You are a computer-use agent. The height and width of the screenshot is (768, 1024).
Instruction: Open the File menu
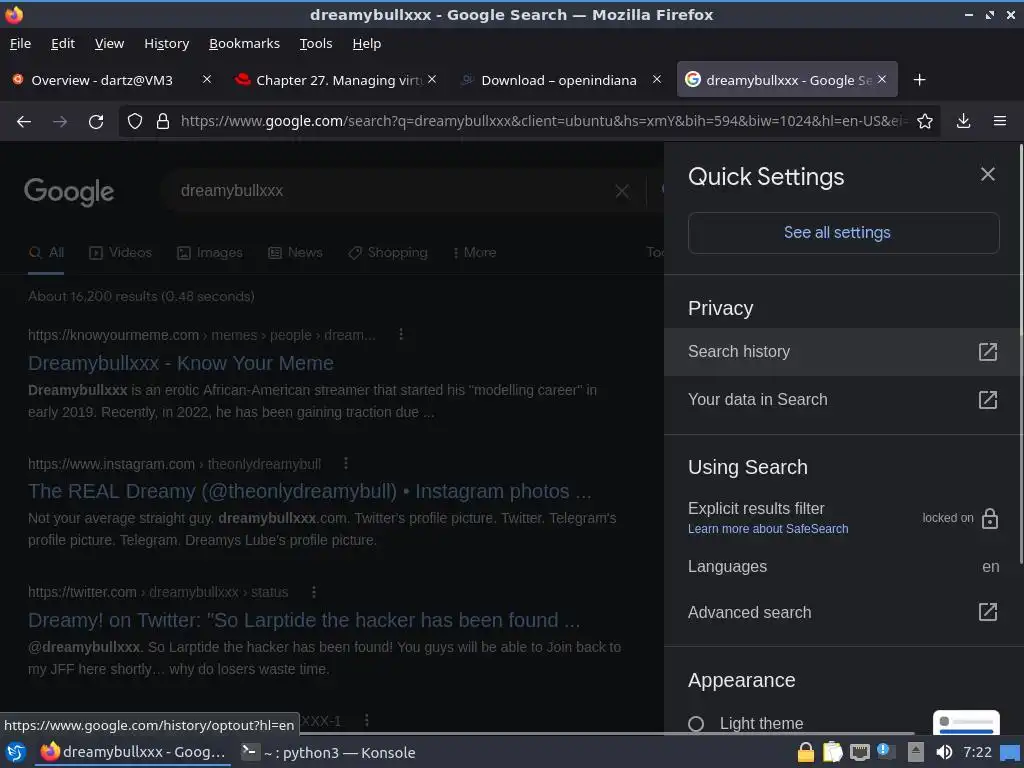tap(20, 44)
